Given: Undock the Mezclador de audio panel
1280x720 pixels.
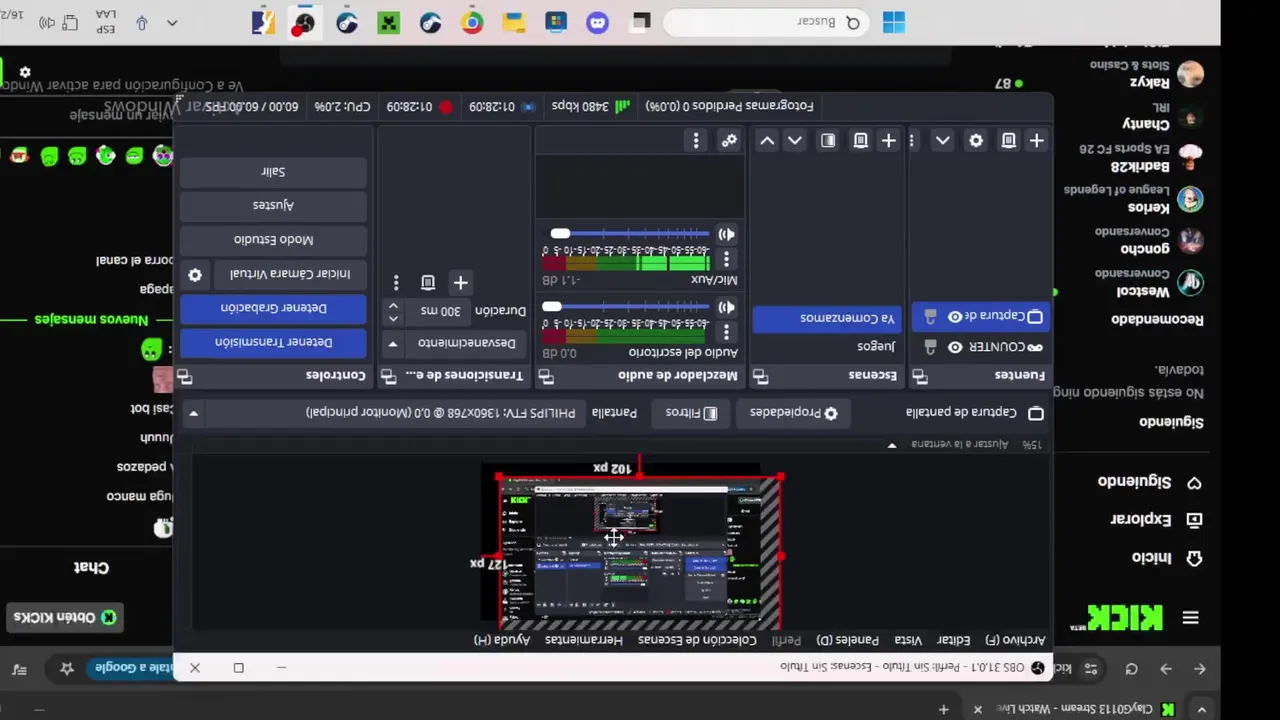Looking at the screenshot, I should [546, 377].
